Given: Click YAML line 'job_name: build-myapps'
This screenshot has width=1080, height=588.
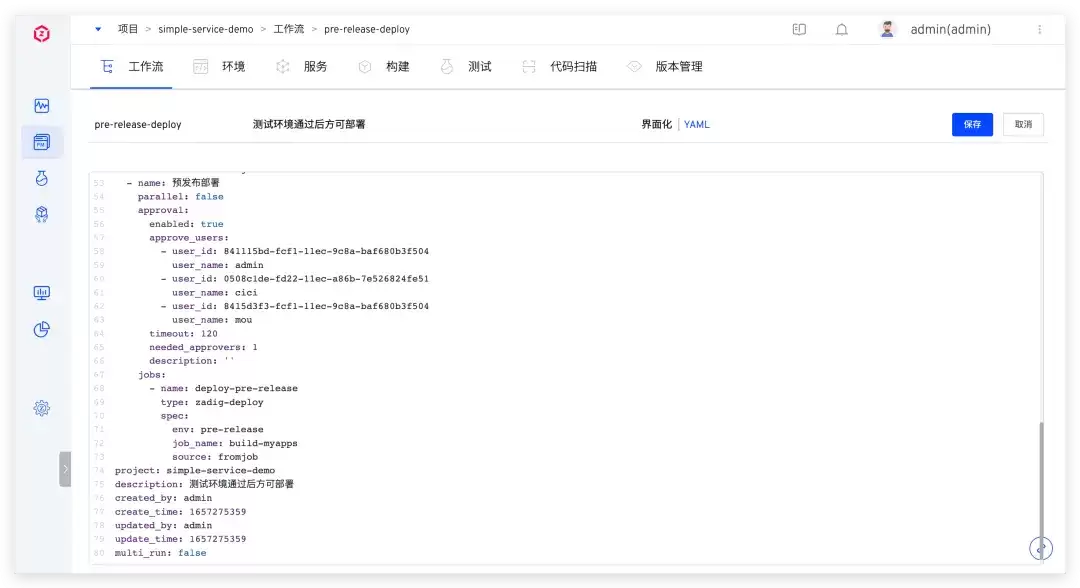Looking at the screenshot, I should click(235, 443).
